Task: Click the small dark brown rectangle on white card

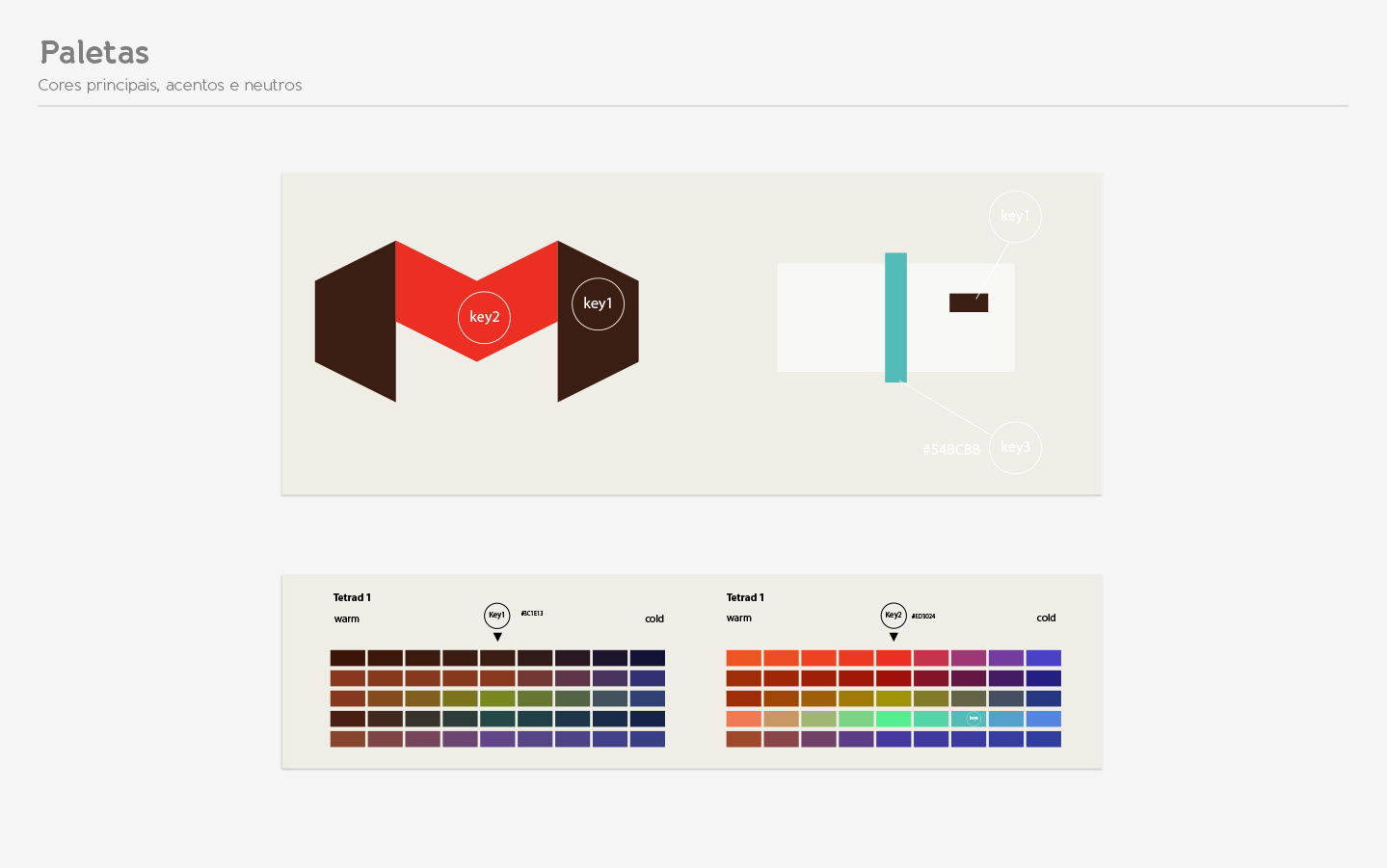Action: click(x=969, y=302)
